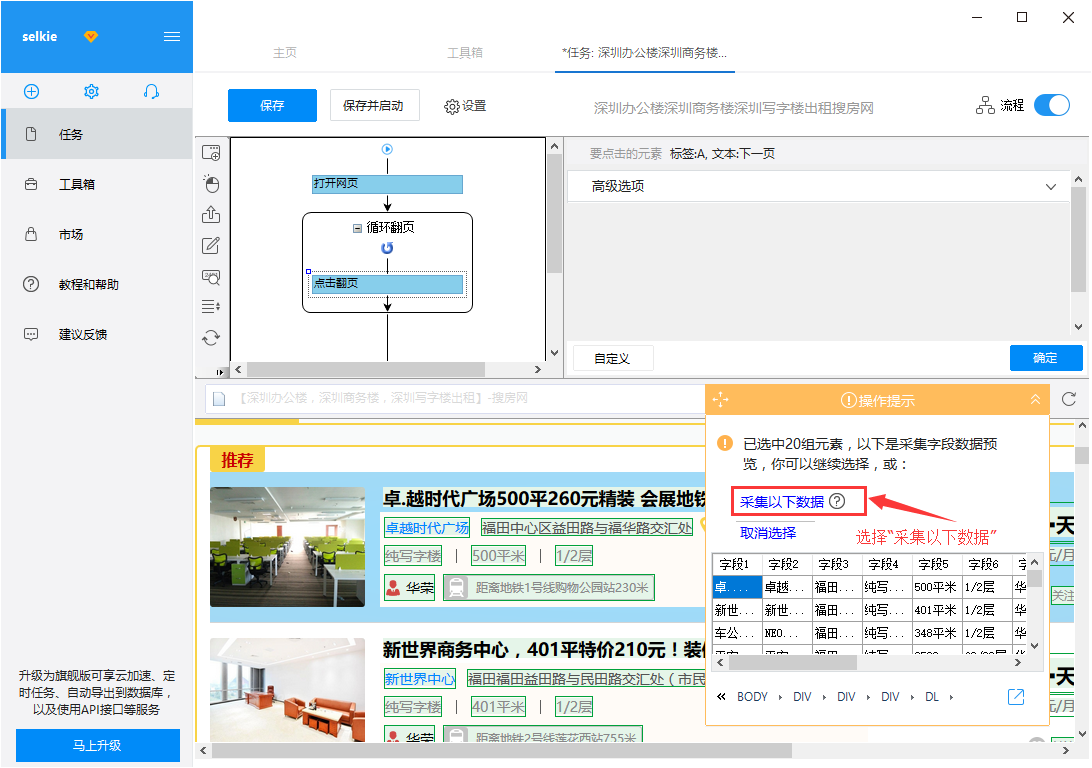Click BODY in the breadcrumb path
This screenshot has height=768, width=1092.
[x=752, y=697]
